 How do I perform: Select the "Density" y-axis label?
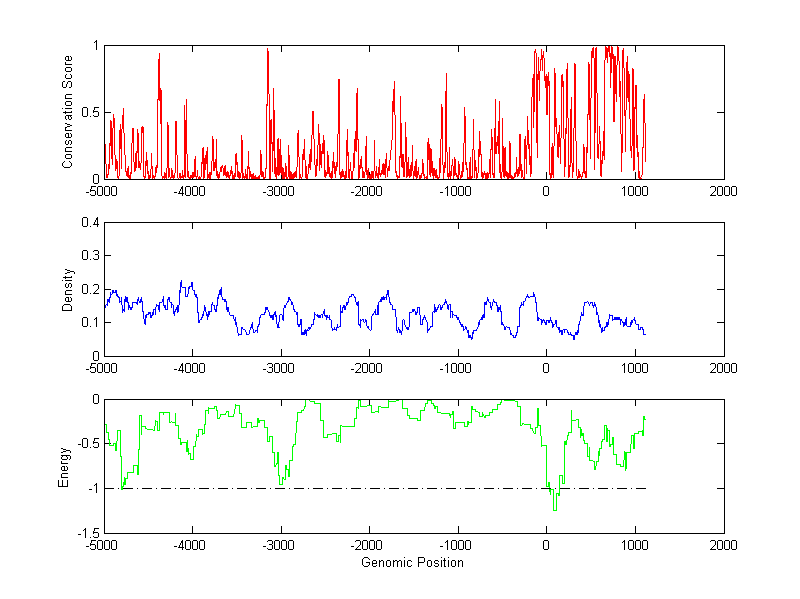[x=67, y=289]
